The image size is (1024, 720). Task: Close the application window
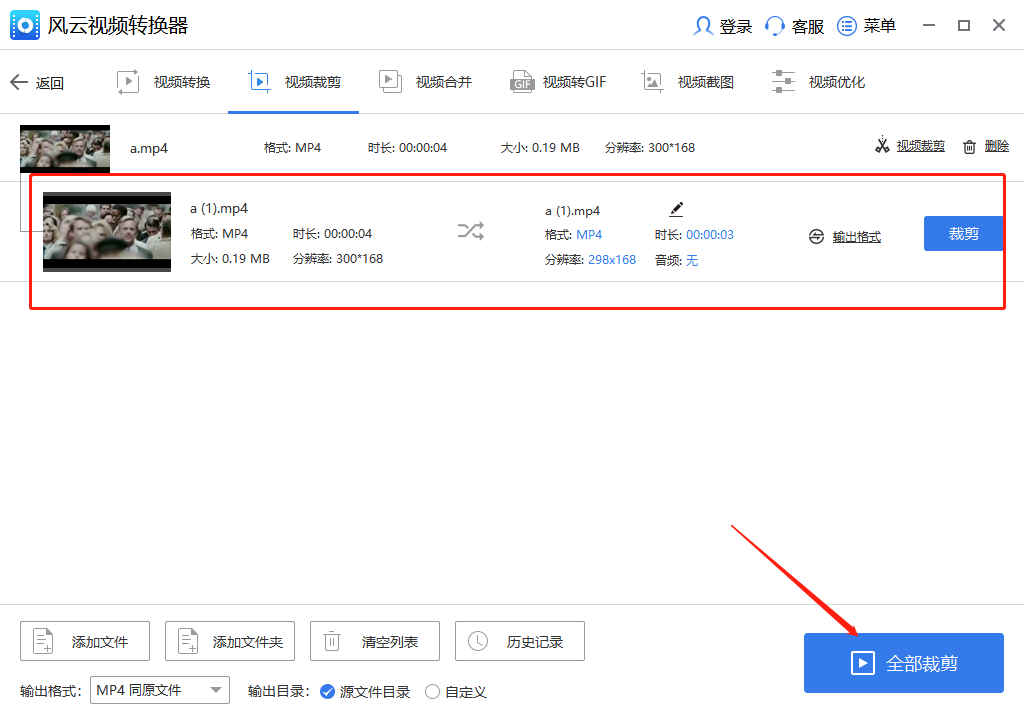pyautogui.click(x=999, y=25)
